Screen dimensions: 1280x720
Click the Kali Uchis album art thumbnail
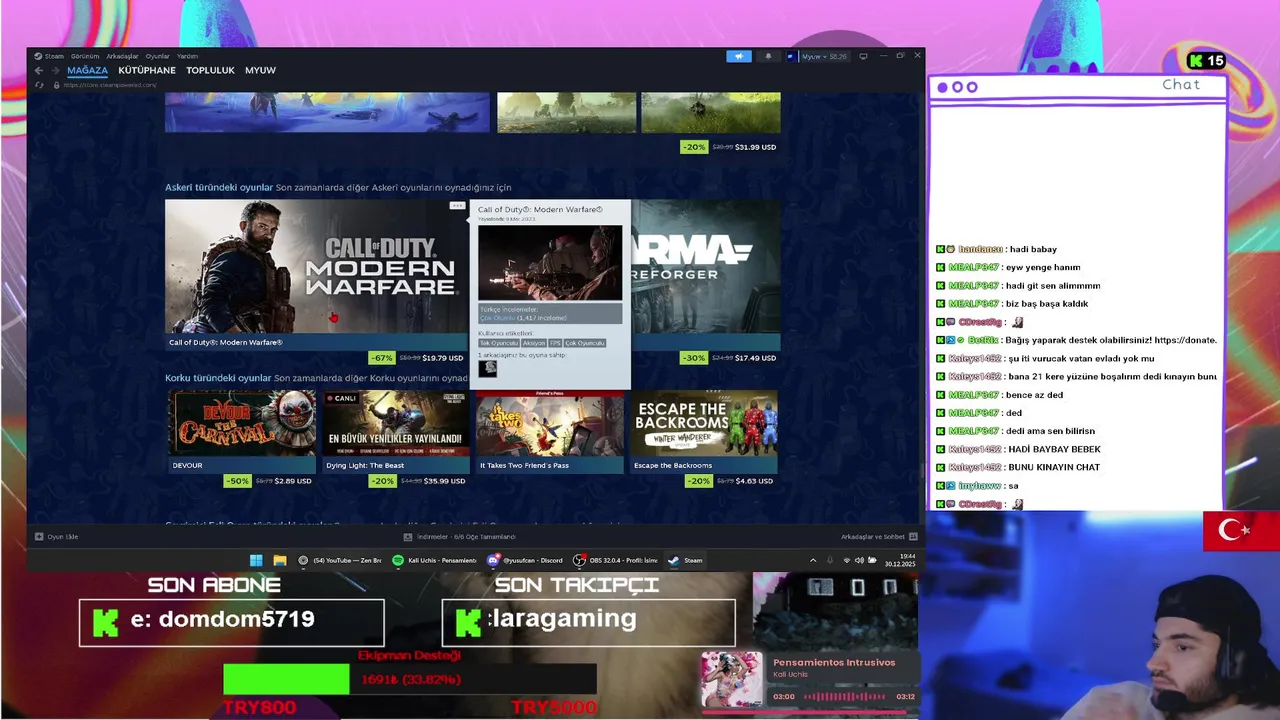[731, 679]
